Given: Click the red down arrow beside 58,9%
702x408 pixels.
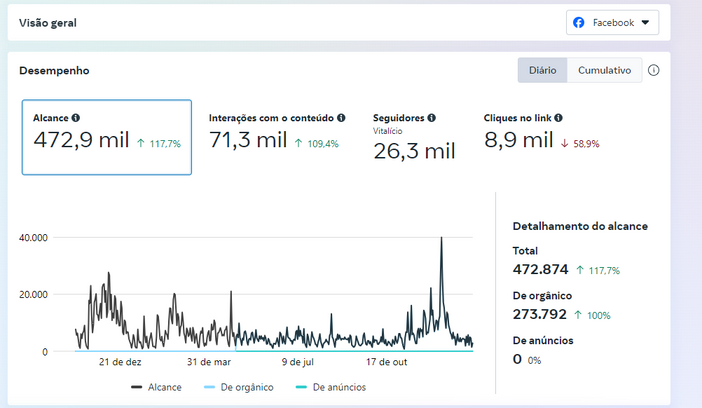Looking at the screenshot, I should click(565, 143).
